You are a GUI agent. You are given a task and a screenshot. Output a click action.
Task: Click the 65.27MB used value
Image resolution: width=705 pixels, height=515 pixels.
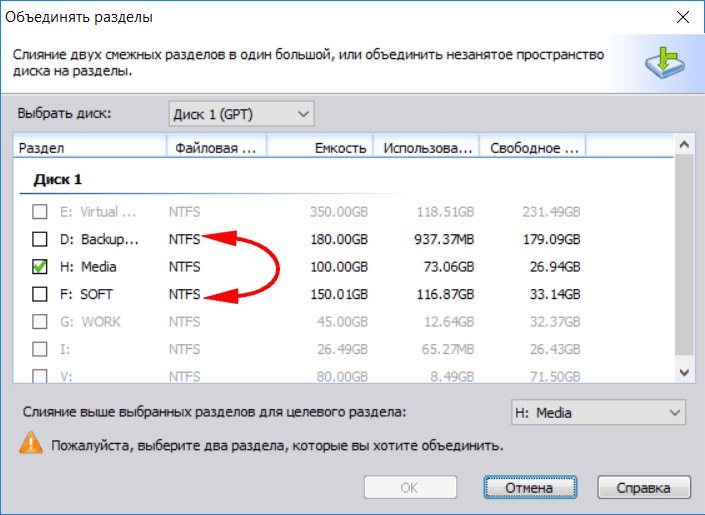(448, 349)
